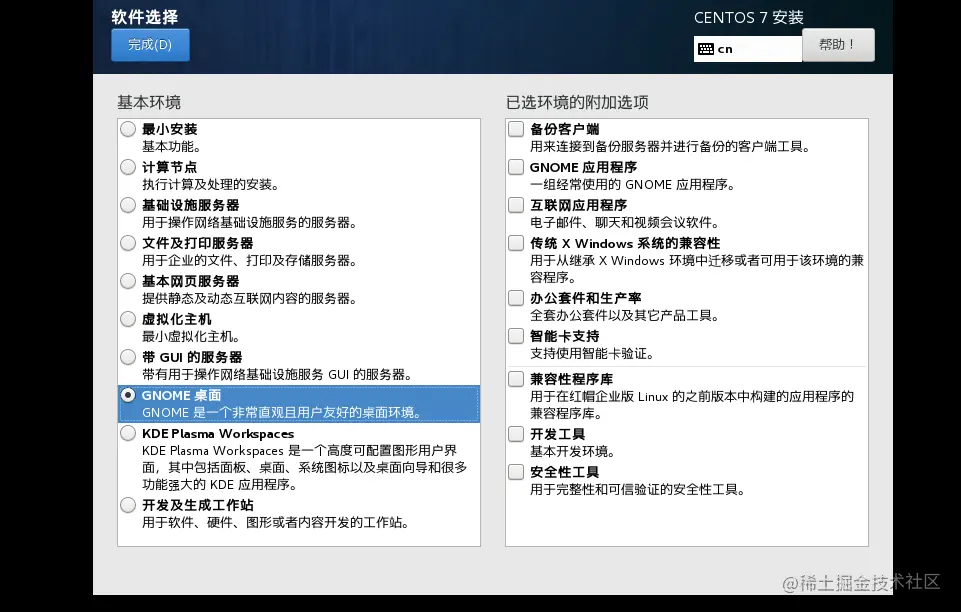This screenshot has height=612, width=961.
Task: Enable 传统 X Windows 系统的兼容性 checkbox
Action: click(x=516, y=243)
